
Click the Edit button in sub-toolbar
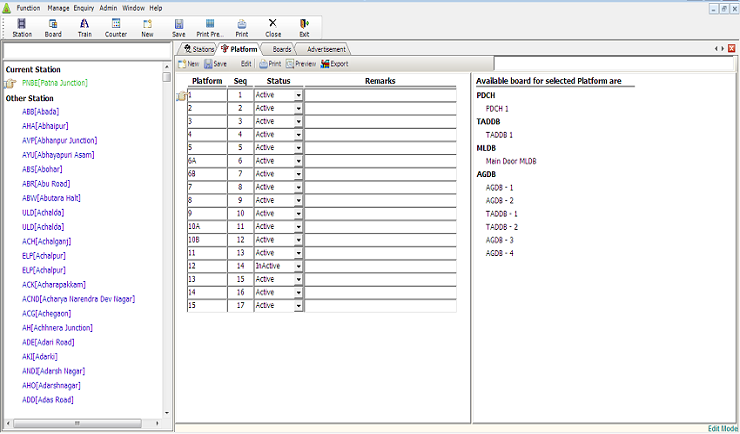tap(246, 64)
